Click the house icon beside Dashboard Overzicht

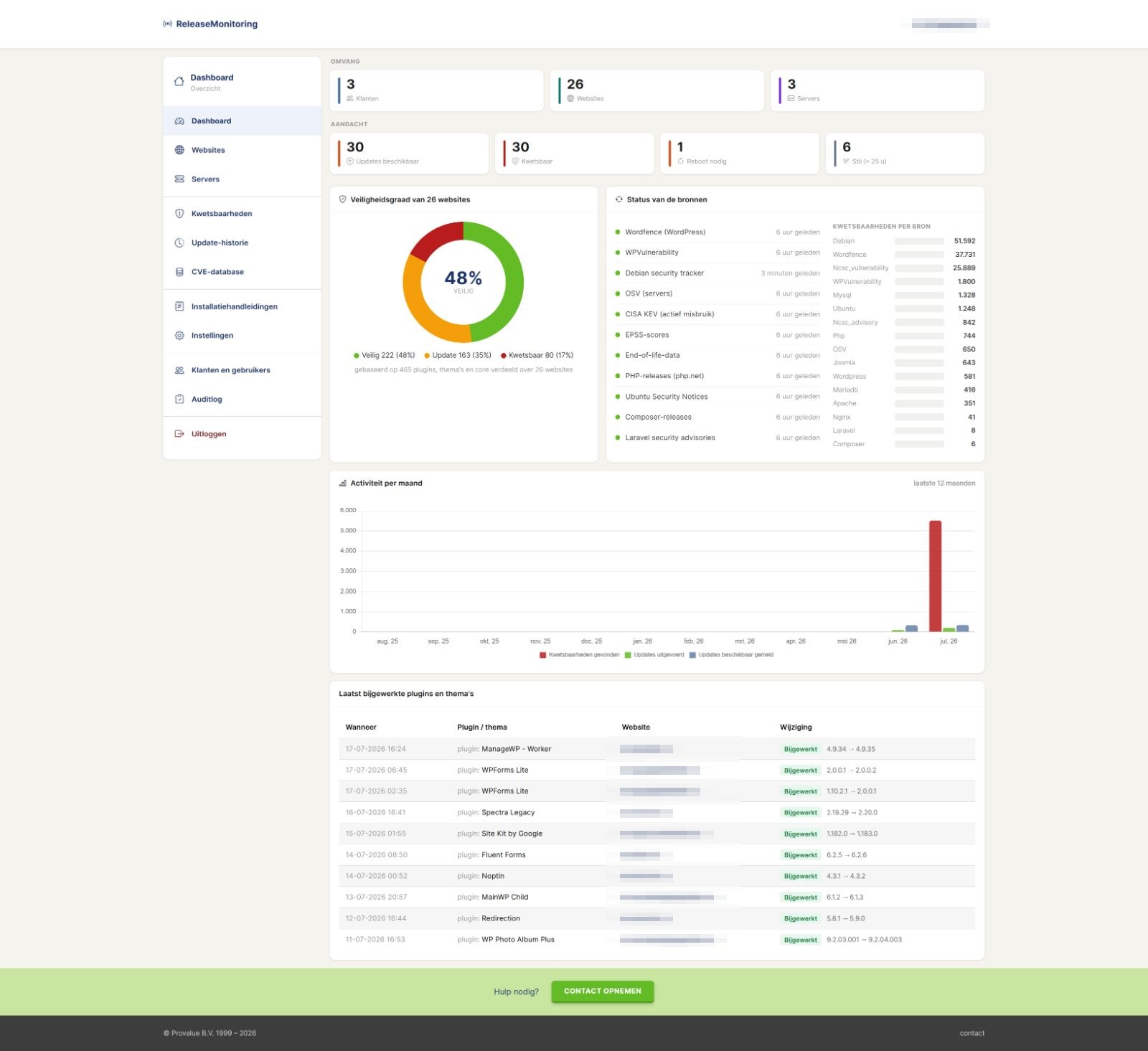[x=179, y=81]
